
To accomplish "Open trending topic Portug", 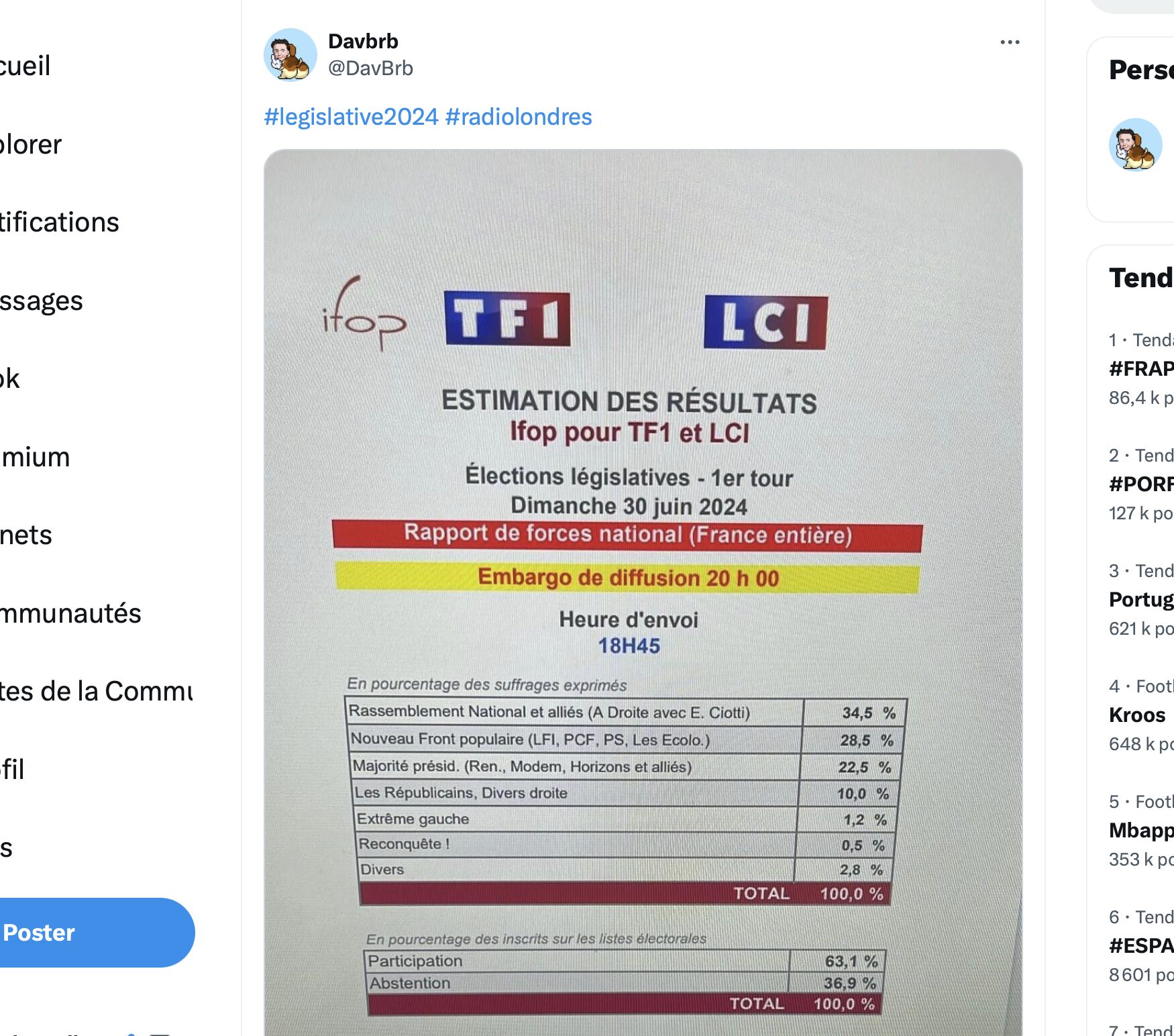I will pyautogui.click(x=1140, y=599).
